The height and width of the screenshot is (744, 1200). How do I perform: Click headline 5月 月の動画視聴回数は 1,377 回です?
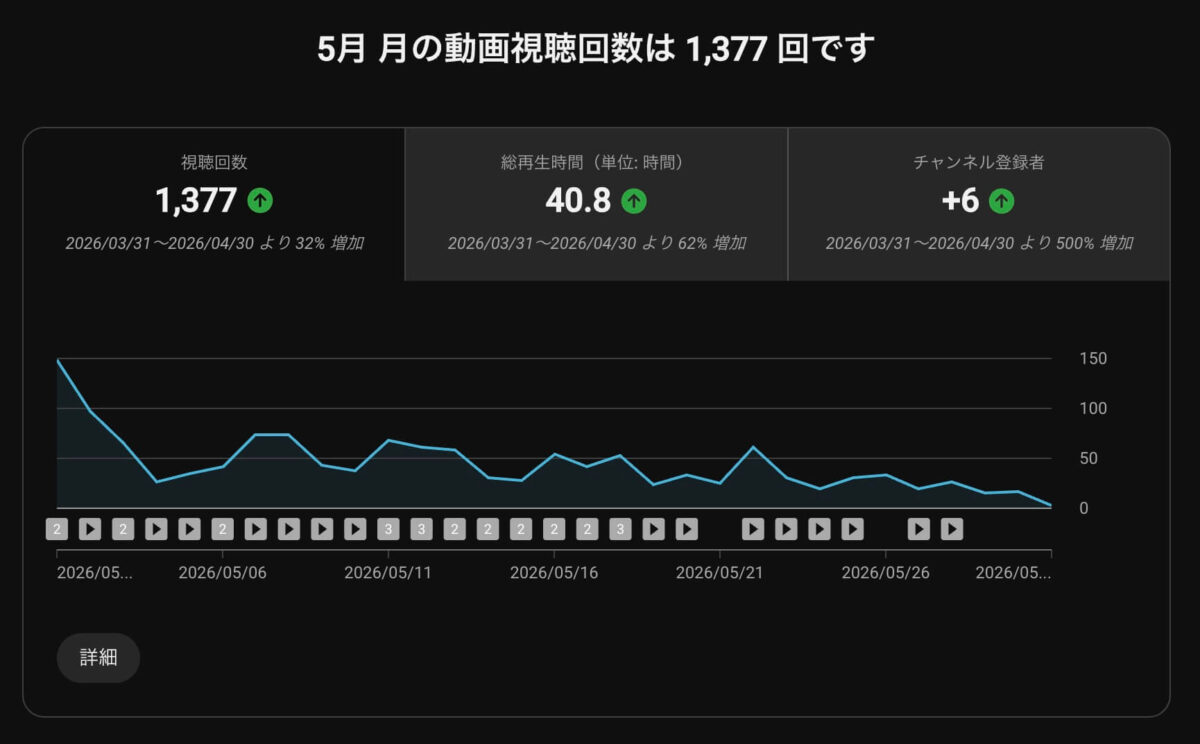(x=596, y=48)
